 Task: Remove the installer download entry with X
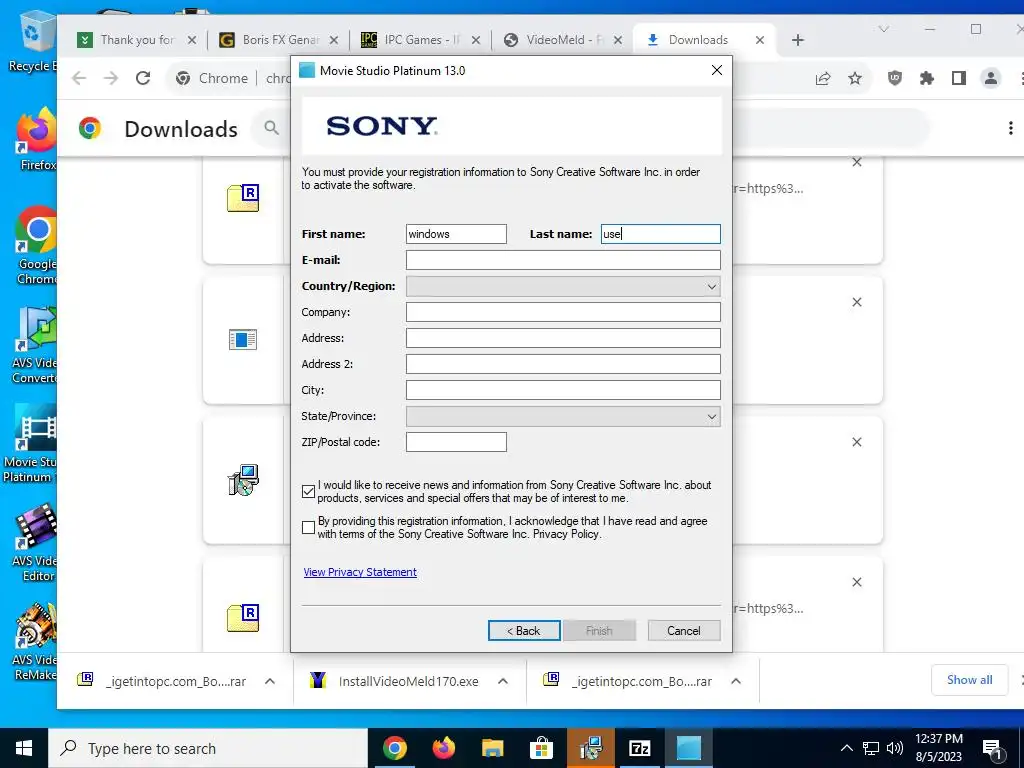click(857, 442)
